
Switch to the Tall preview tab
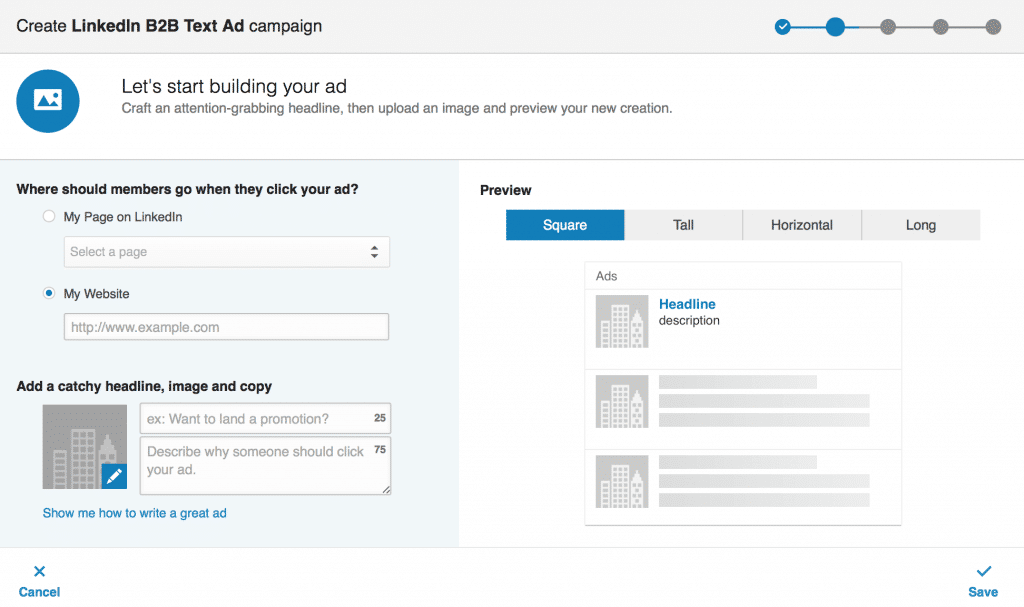683,225
